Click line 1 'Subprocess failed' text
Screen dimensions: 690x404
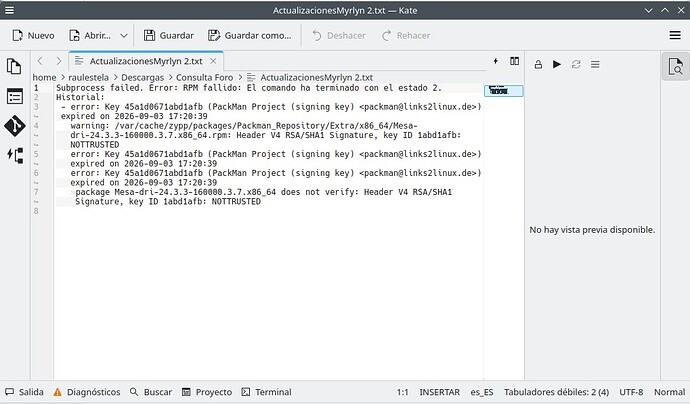(249, 88)
